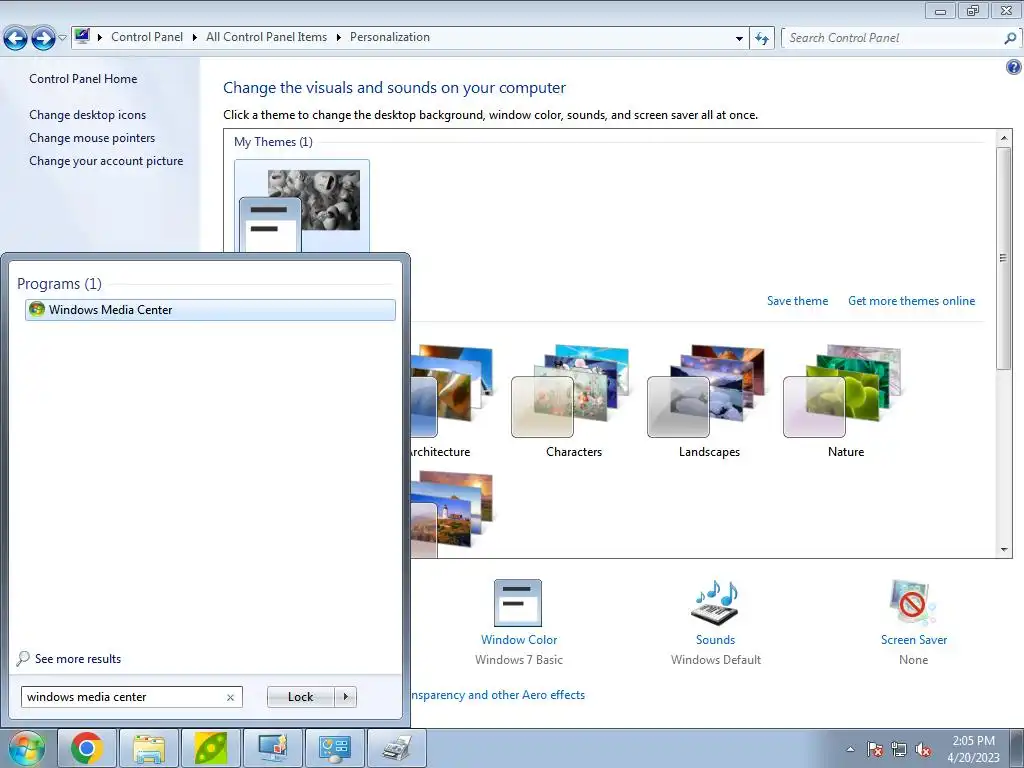This screenshot has width=1024, height=768.
Task: Select the lighthouse scenes theme thumbnail
Action: click(451, 513)
